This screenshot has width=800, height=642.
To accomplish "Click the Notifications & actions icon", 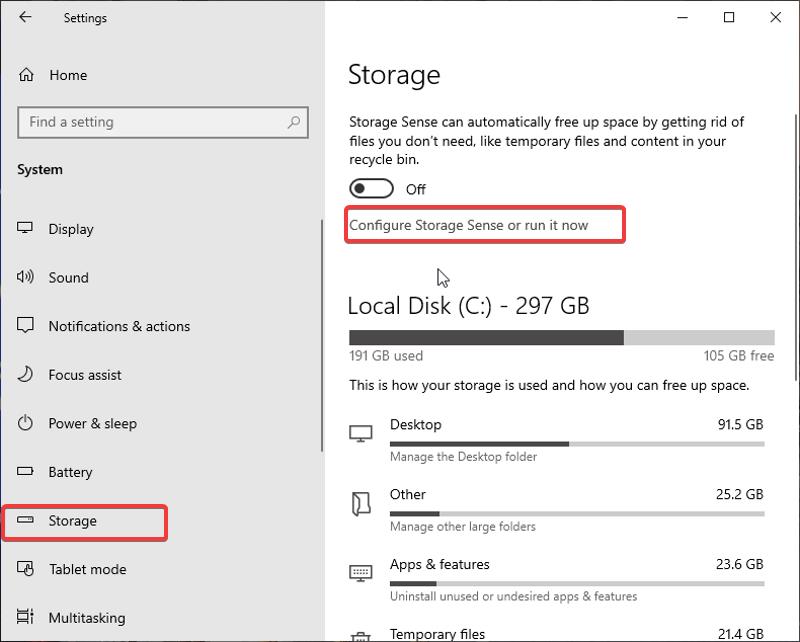I will pos(27,326).
